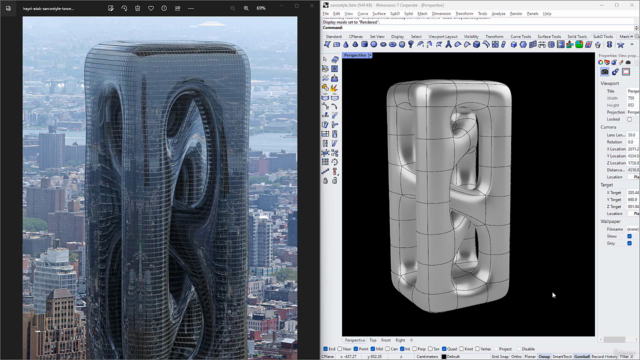The image size is (640, 360).
Task: Uncheck the wallpaper Show checkbox
Action: pyautogui.click(x=629, y=236)
